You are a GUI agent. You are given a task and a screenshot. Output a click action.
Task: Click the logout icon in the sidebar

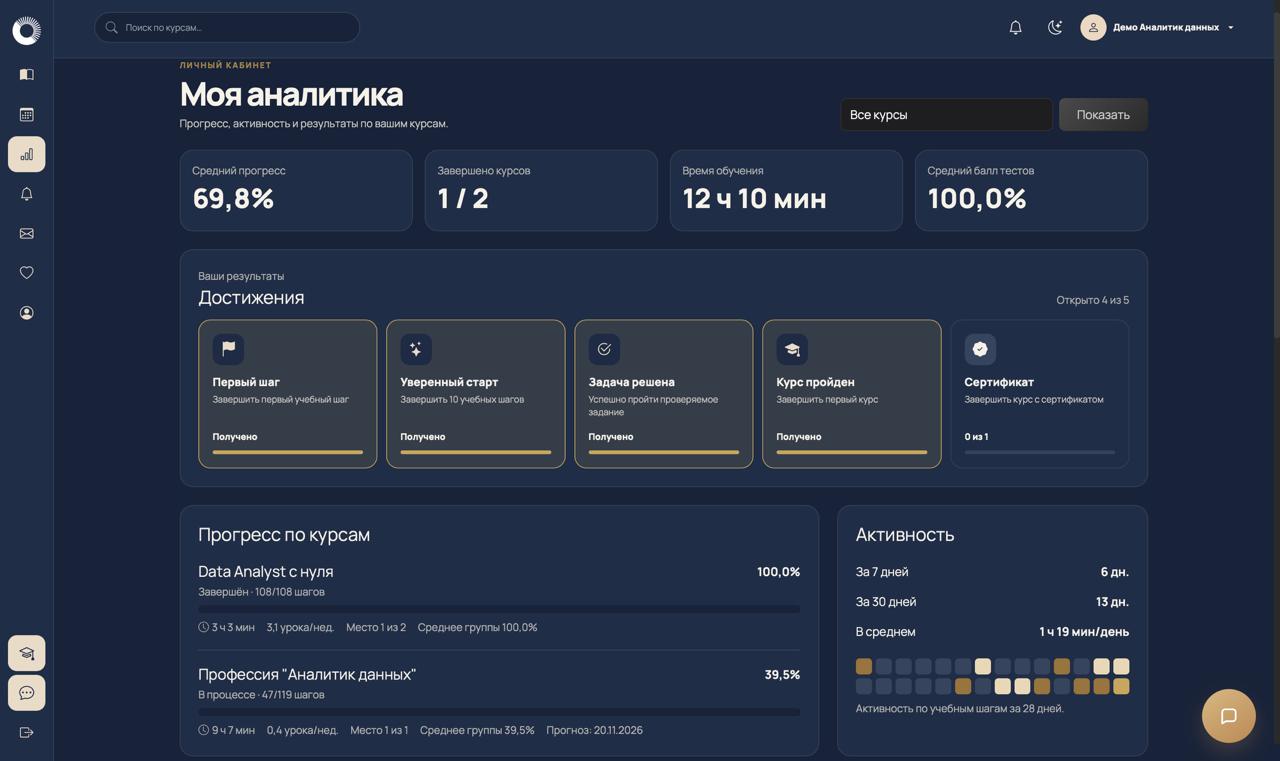(27, 733)
